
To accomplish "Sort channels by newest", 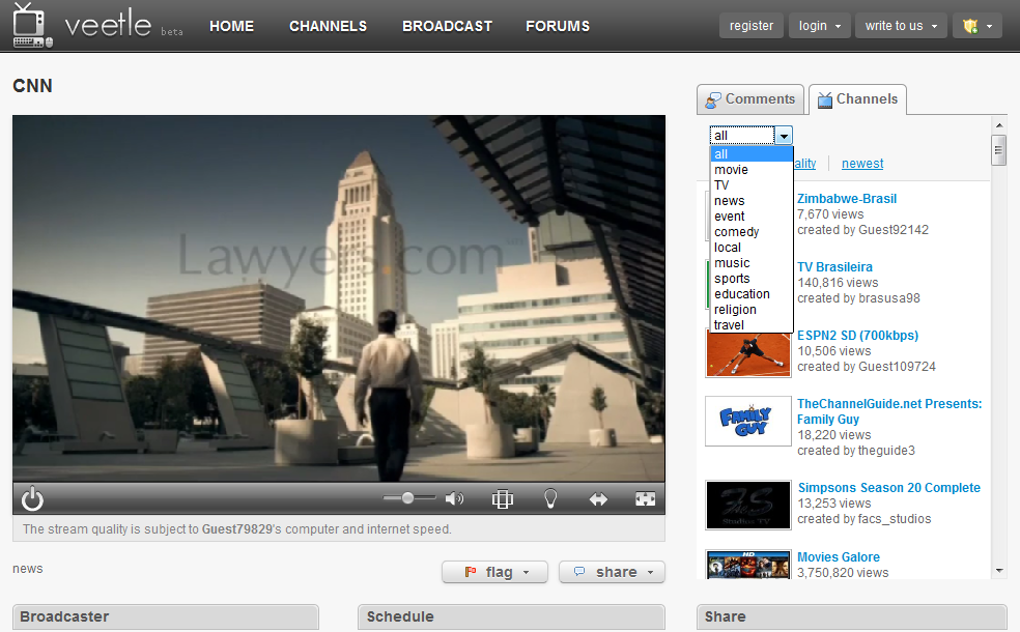I will (862, 164).
